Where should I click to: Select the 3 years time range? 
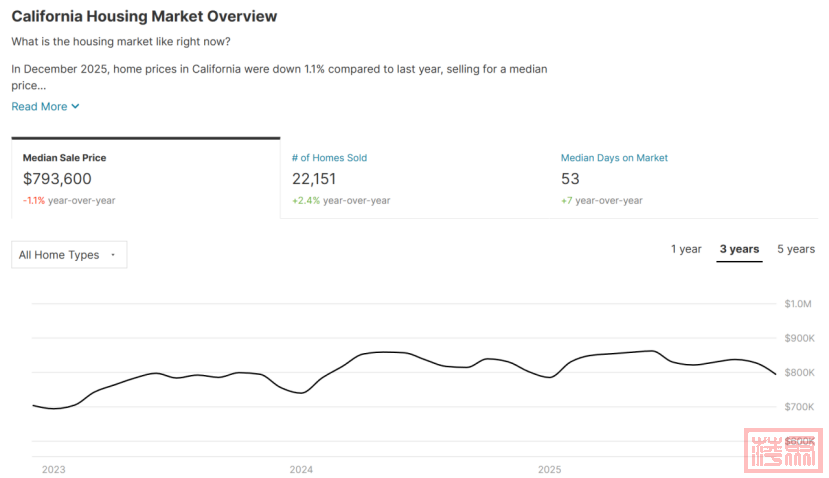tap(739, 249)
